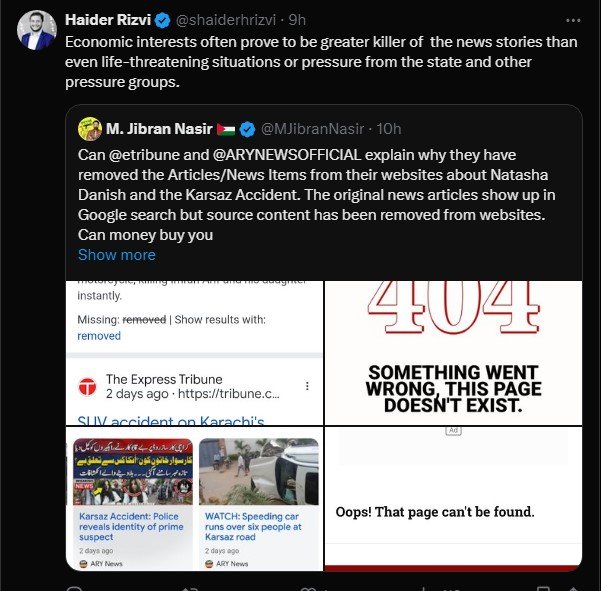Click the blue 'removed' search link

(99, 336)
